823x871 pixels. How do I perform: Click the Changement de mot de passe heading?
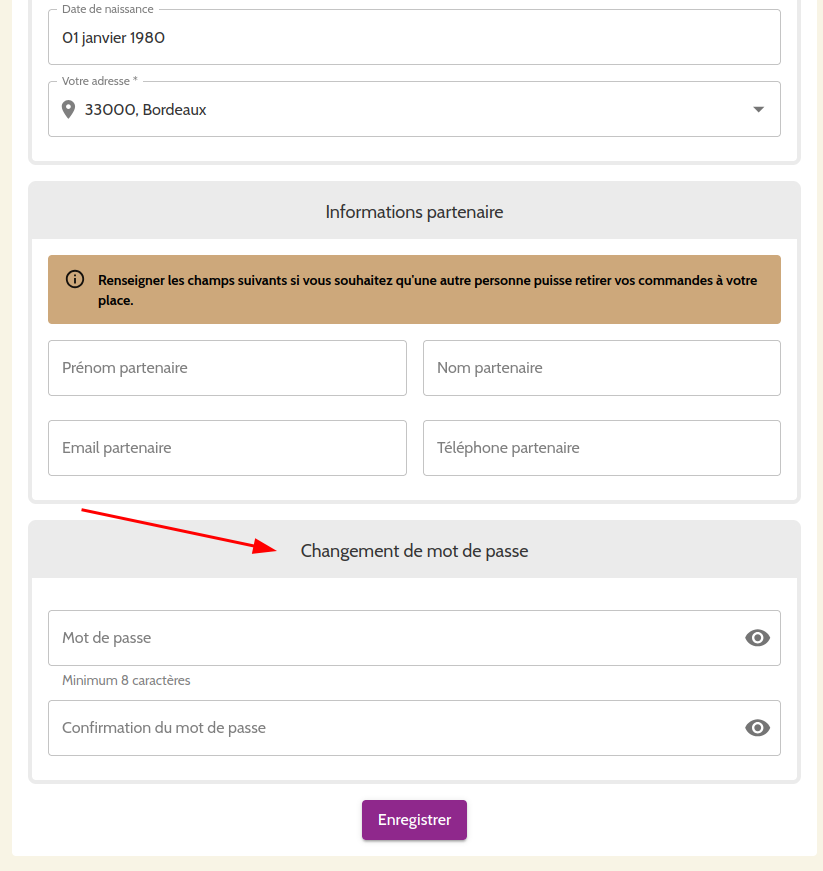414,551
